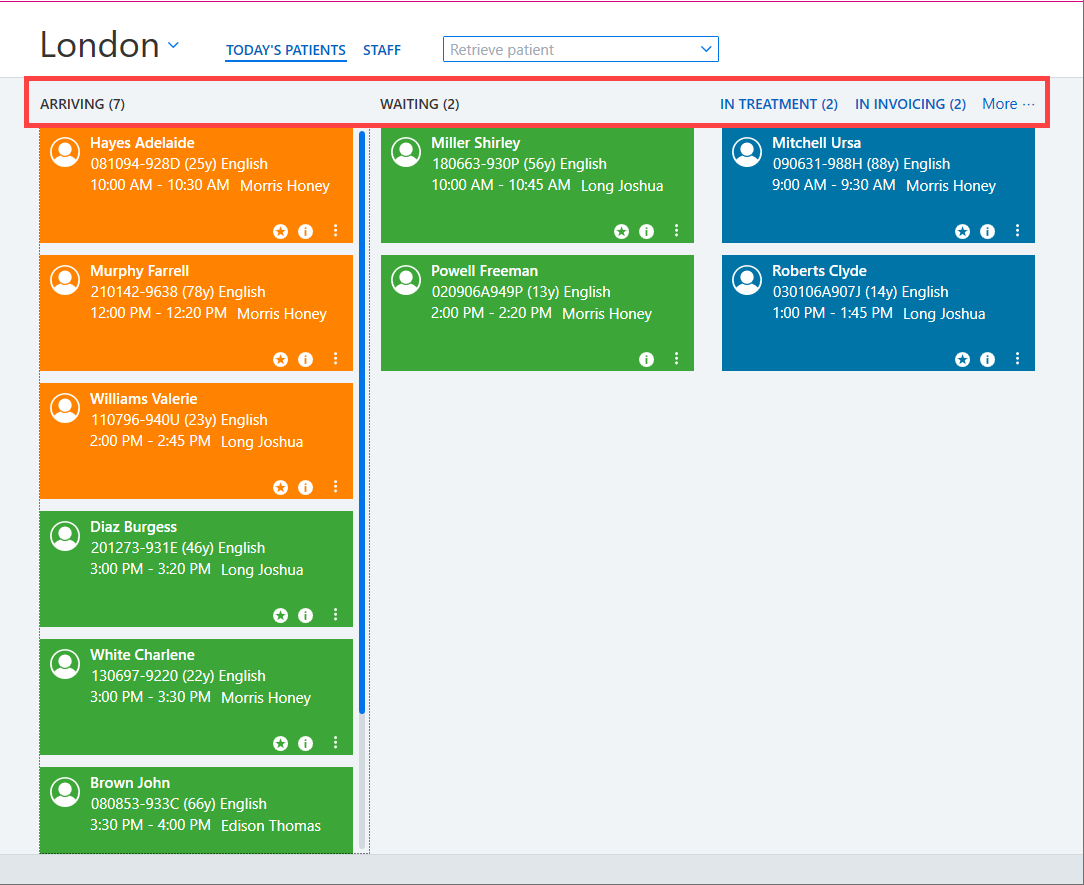This screenshot has width=1084, height=885.
Task: Click avatar icon of Miller Shirley
Action: click(406, 152)
